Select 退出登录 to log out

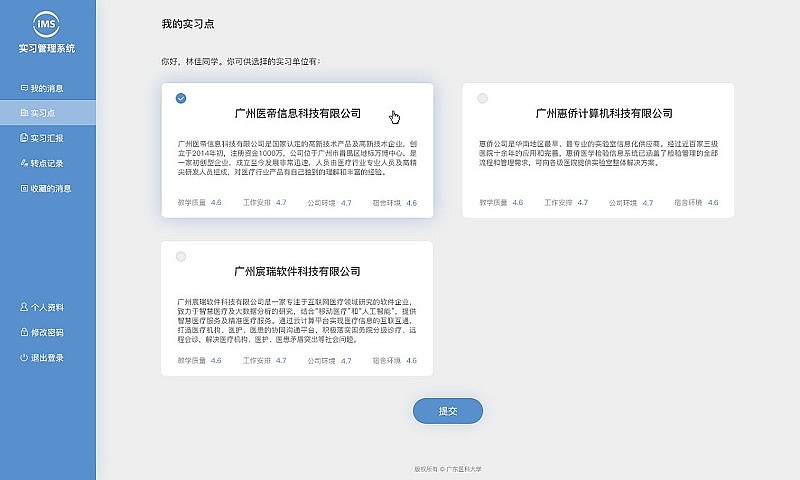[47, 358]
